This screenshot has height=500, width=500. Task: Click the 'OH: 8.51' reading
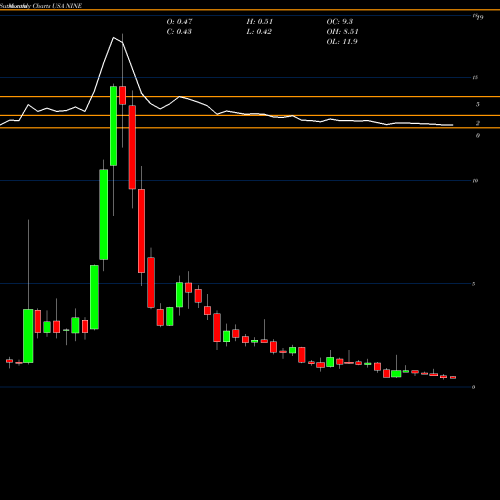click(342, 32)
